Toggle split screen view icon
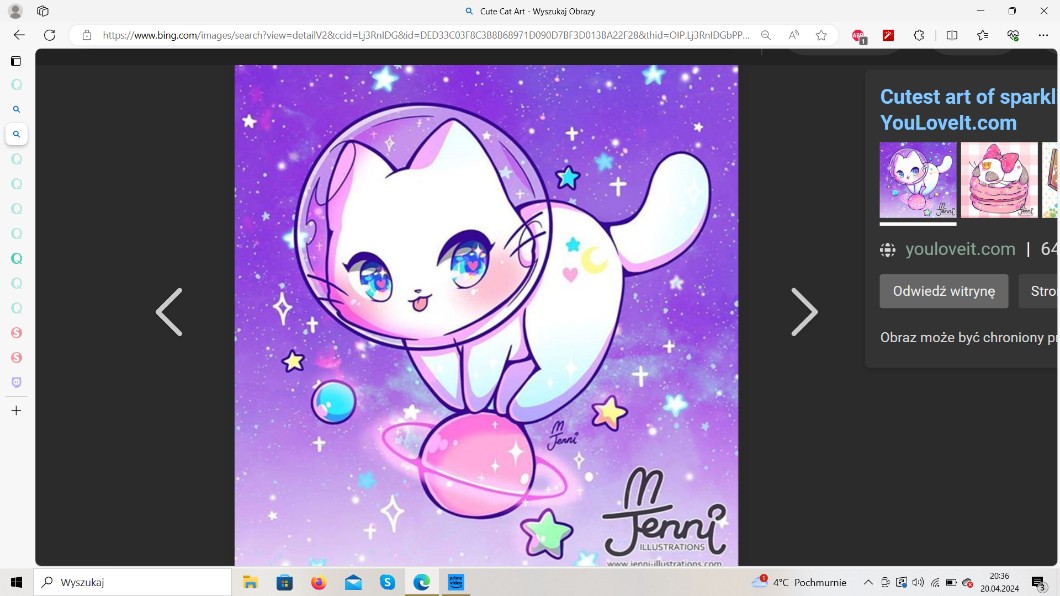This screenshot has width=1060, height=596. coord(952,35)
